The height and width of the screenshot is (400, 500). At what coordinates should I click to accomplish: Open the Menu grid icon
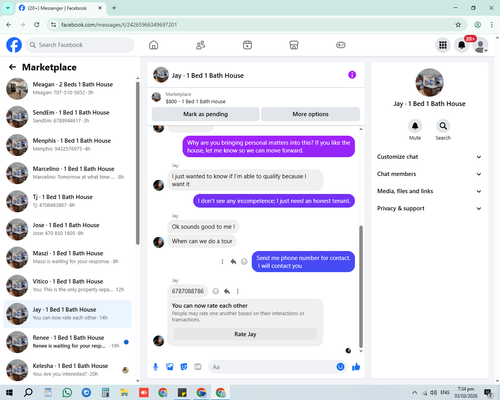[x=443, y=45]
